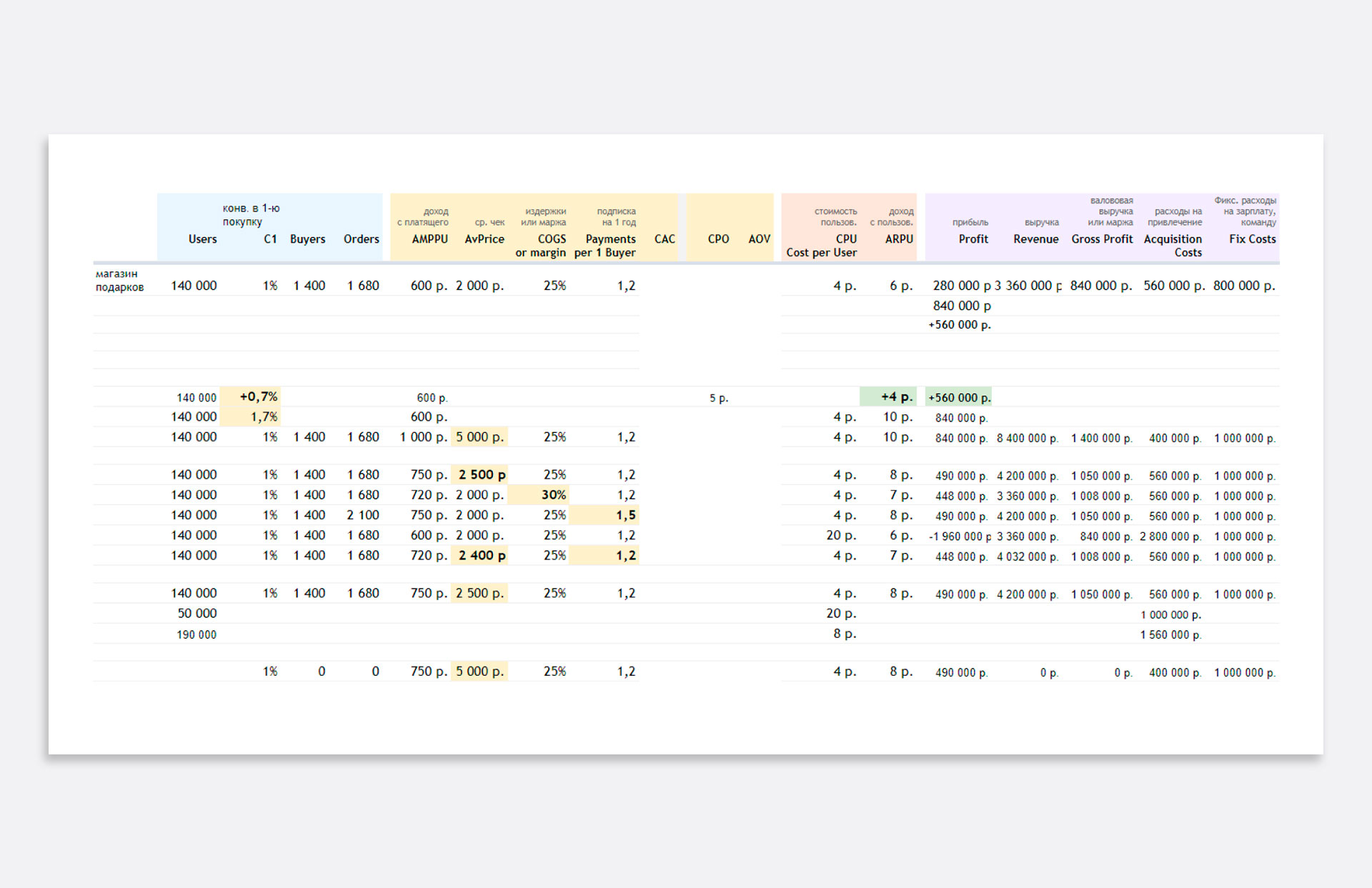Select the AvPrice column header
The width and height of the screenshot is (1372, 888).
484,239
